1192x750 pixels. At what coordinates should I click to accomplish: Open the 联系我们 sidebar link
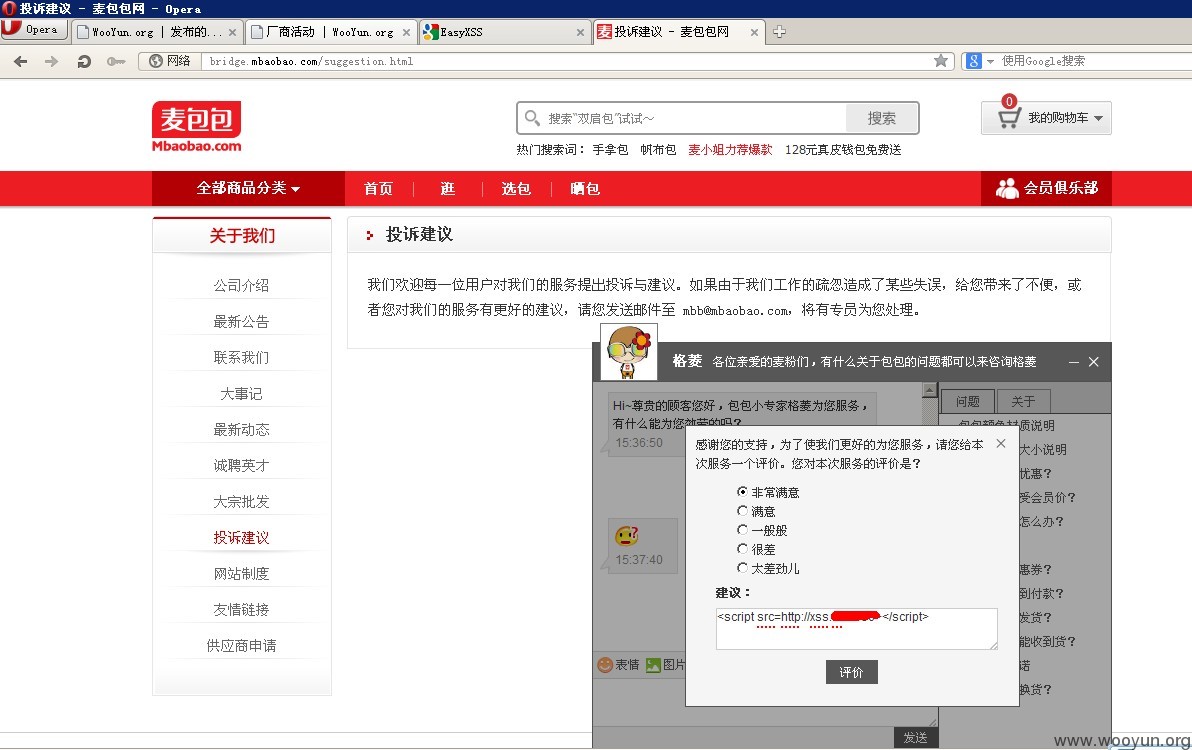(x=241, y=357)
